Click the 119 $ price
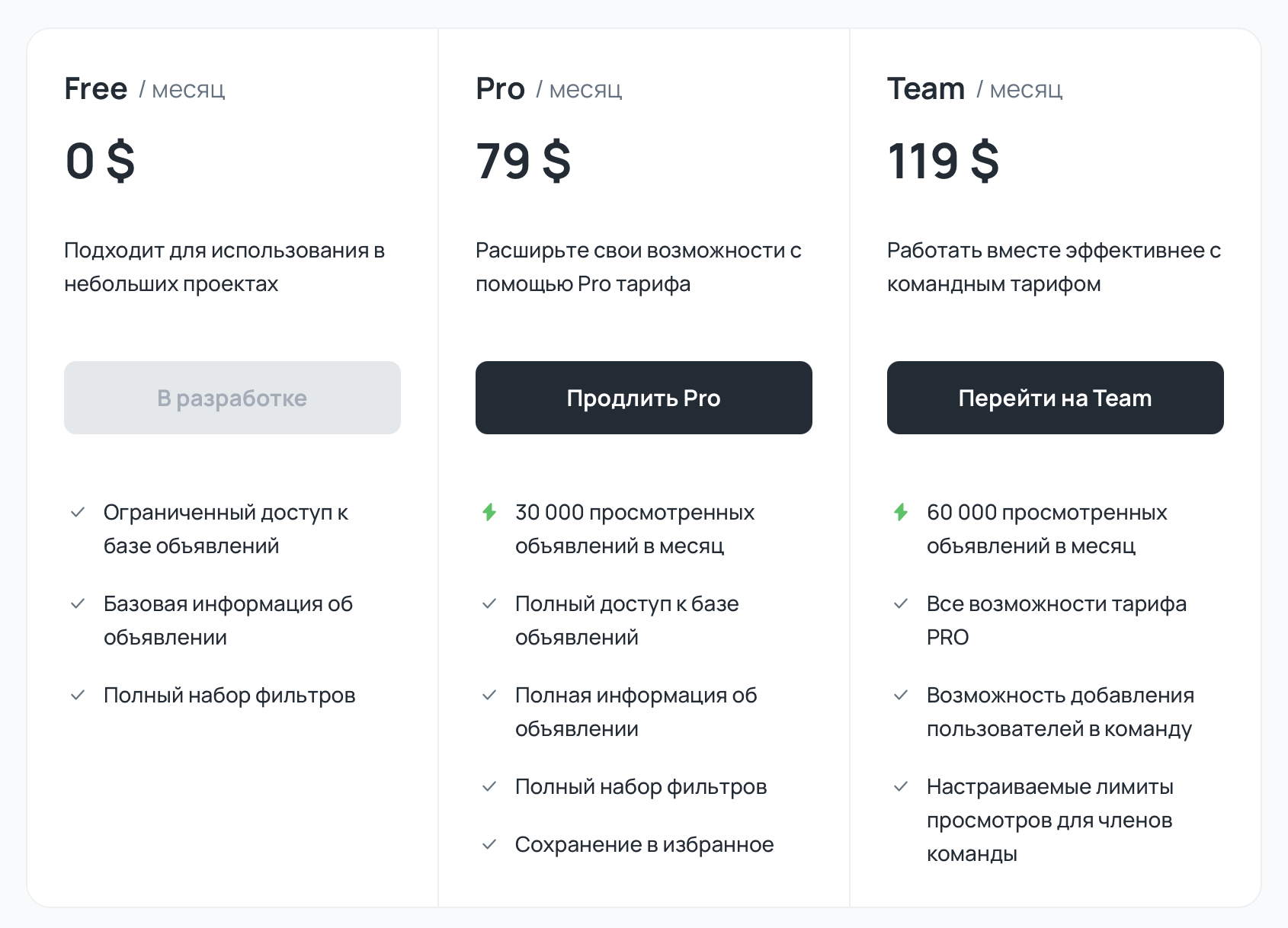The width and height of the screenshot is (1288, 928). click(x=943, y=162)
